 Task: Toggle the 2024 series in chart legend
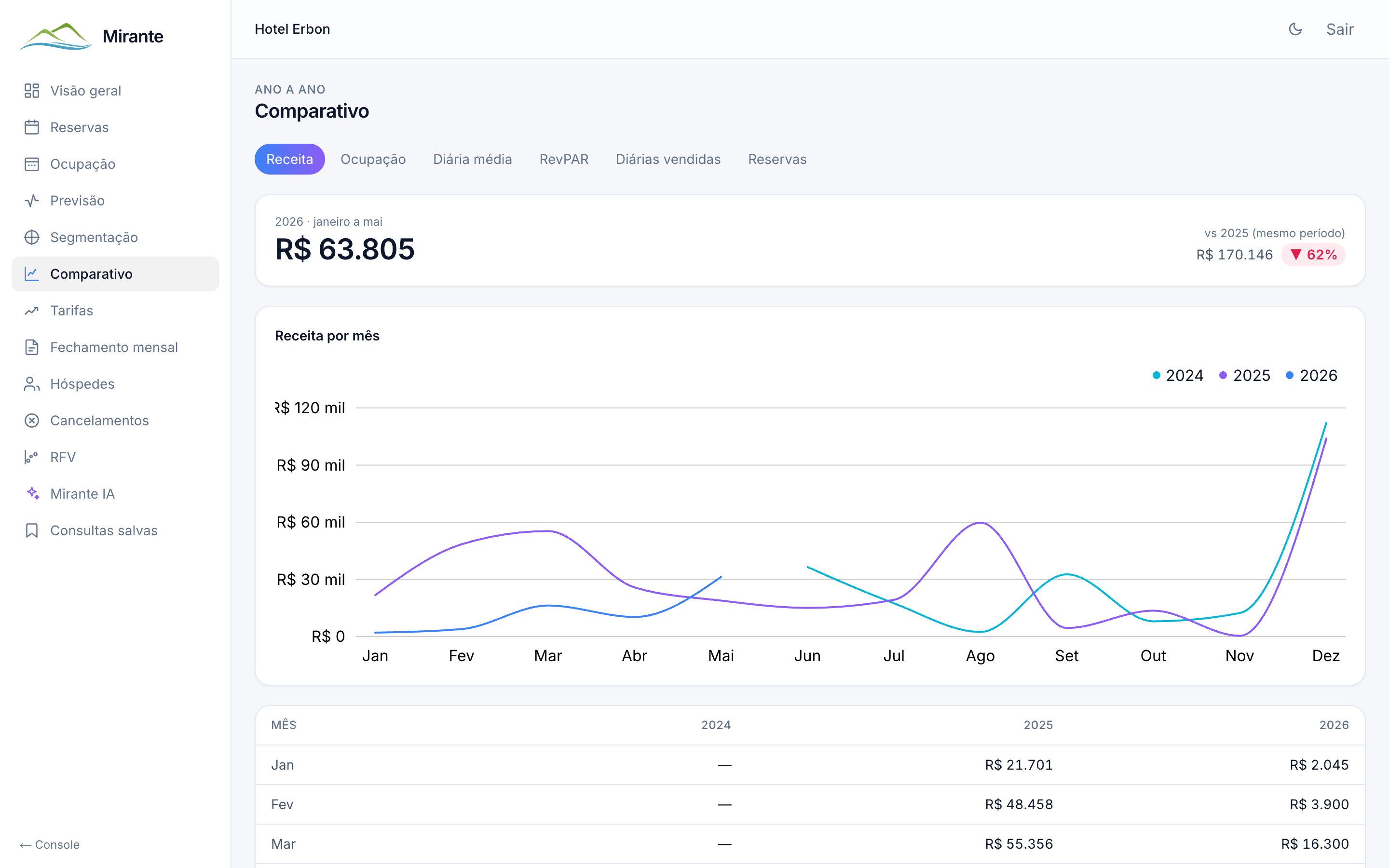(1178, 376)
